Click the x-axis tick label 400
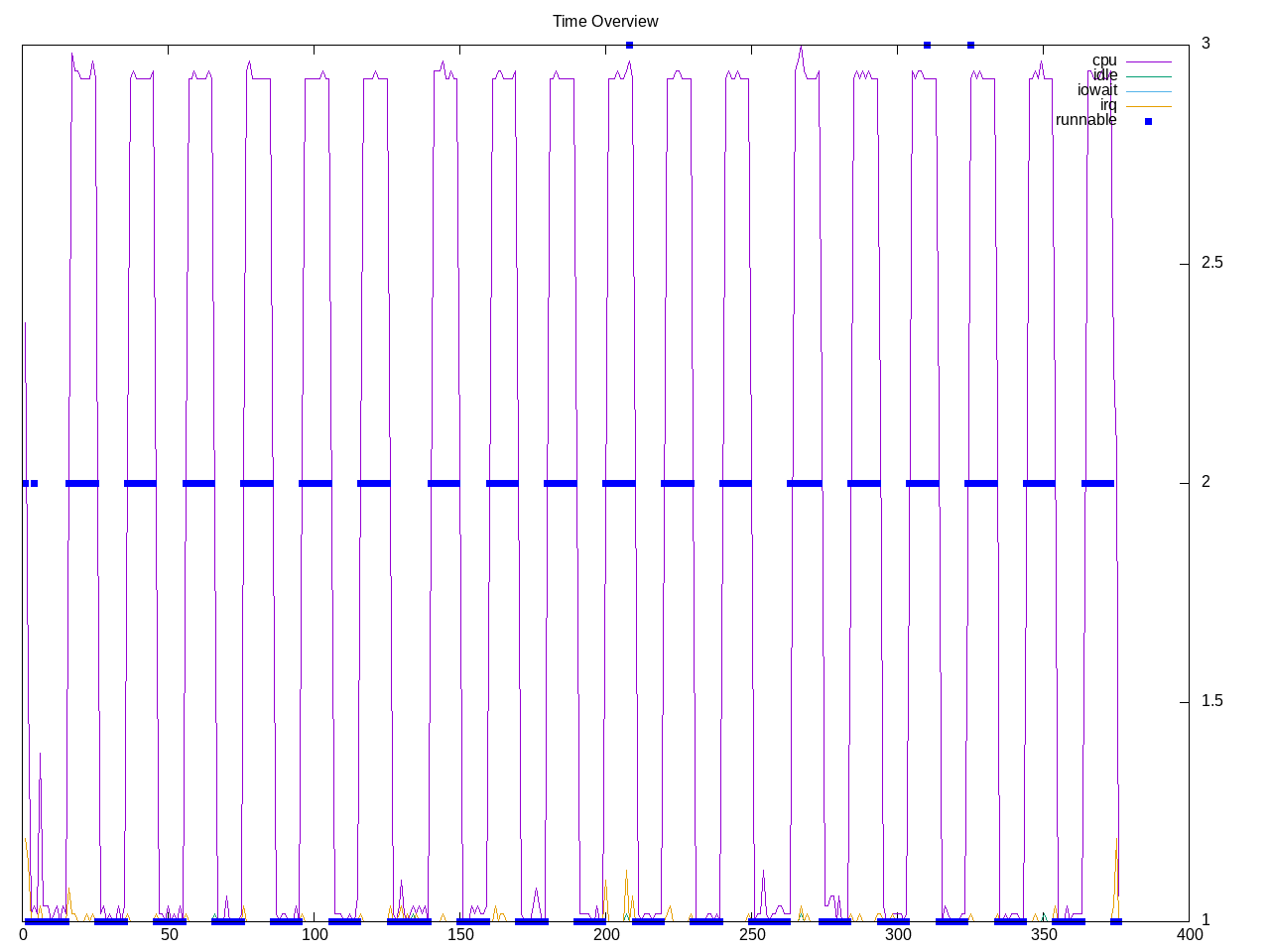 [x=1188, y=934]
